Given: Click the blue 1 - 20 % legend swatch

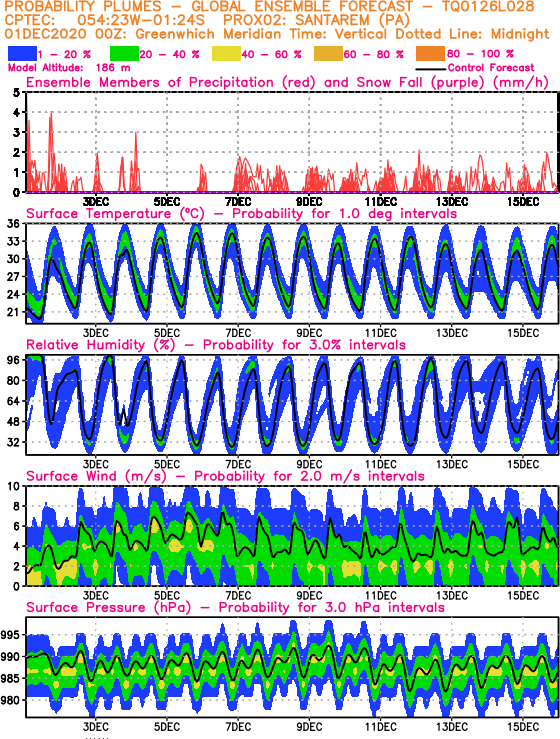Looking at the screenshot, I should (22, 54).
